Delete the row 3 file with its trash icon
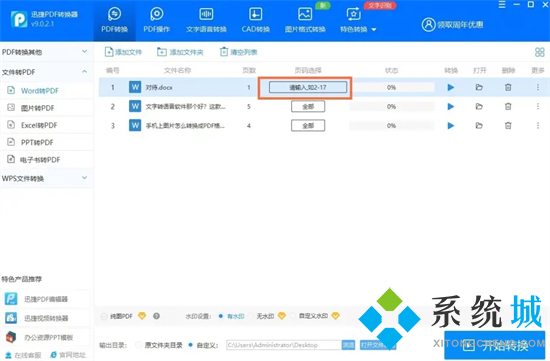The width and height of the screenshot is (550, 361). pos(508,126)
